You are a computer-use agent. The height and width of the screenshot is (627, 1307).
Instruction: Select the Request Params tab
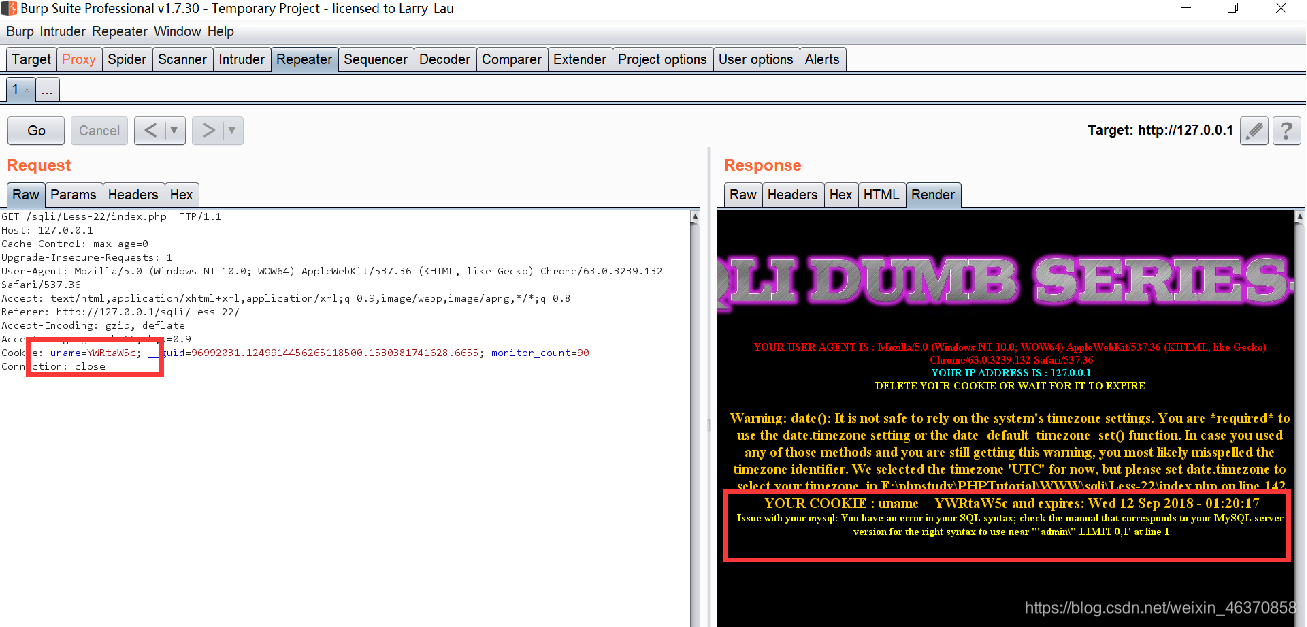coord(74,194)
